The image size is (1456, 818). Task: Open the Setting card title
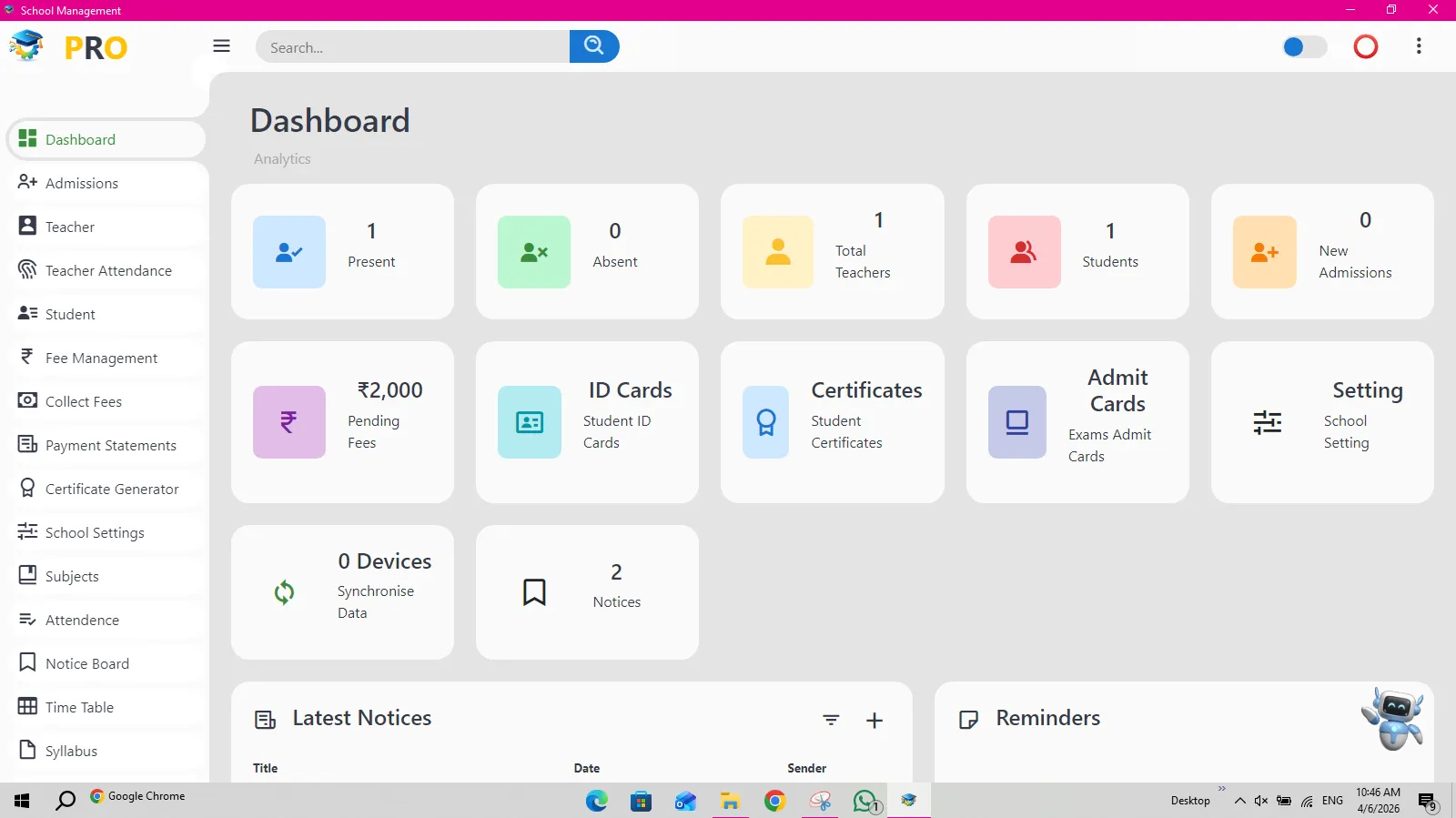tap(1368, 391)
